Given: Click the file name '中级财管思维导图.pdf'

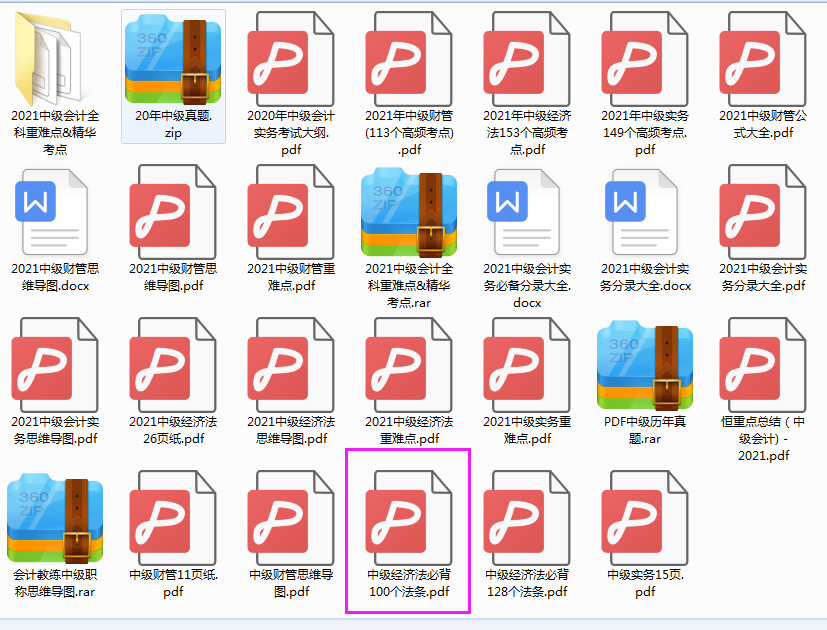Looking at the screenshot, I should point(291,583).
